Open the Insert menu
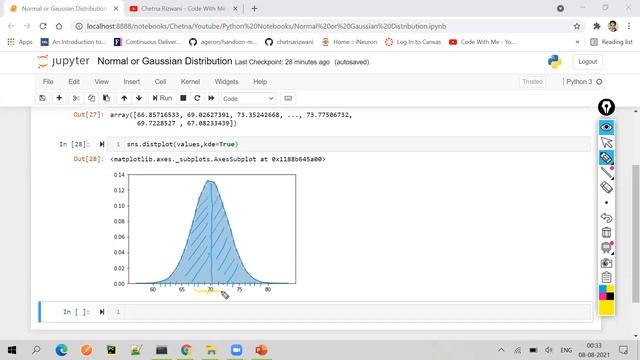This screenshot has width=640, height=360. pyautogui.click(x=131, y=82)
